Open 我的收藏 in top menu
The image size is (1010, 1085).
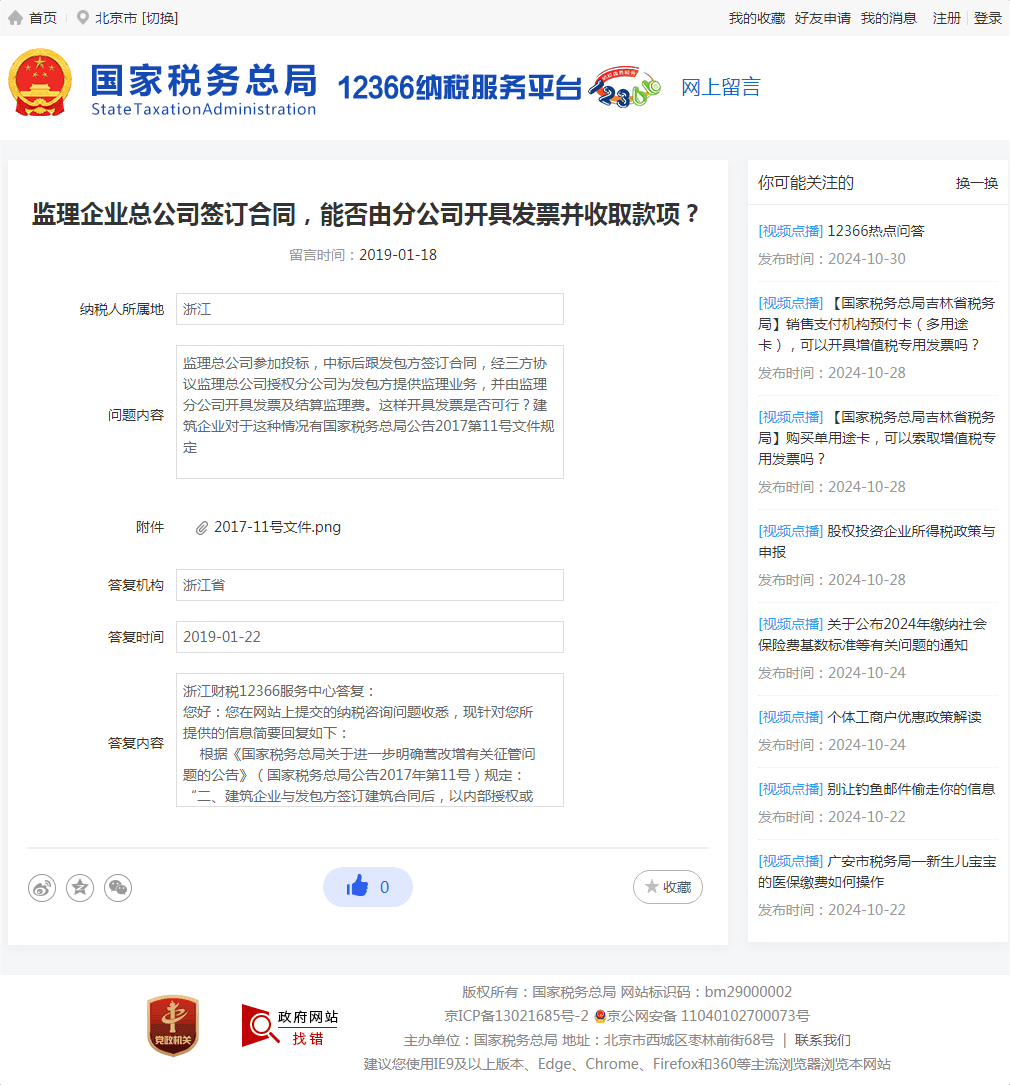pos(756,18)
